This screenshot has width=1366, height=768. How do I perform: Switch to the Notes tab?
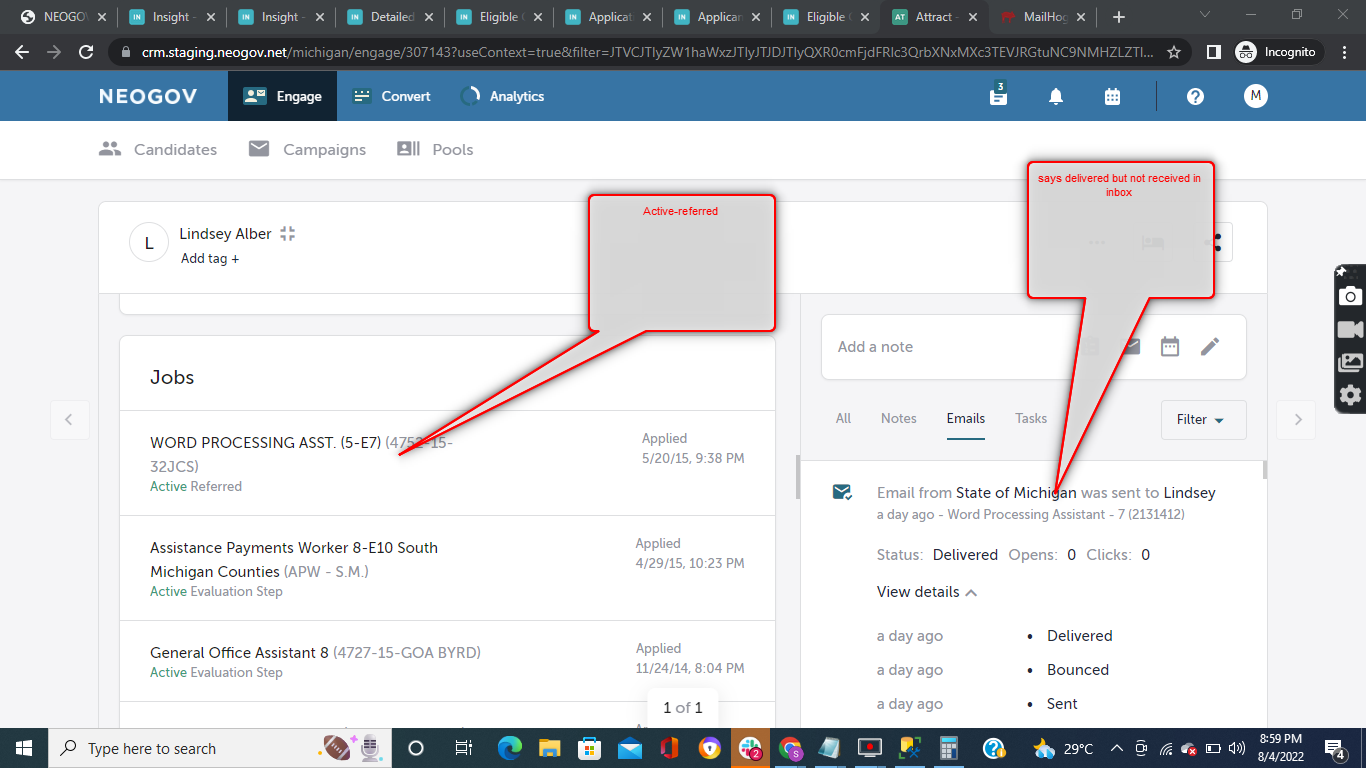coord(898,419)
